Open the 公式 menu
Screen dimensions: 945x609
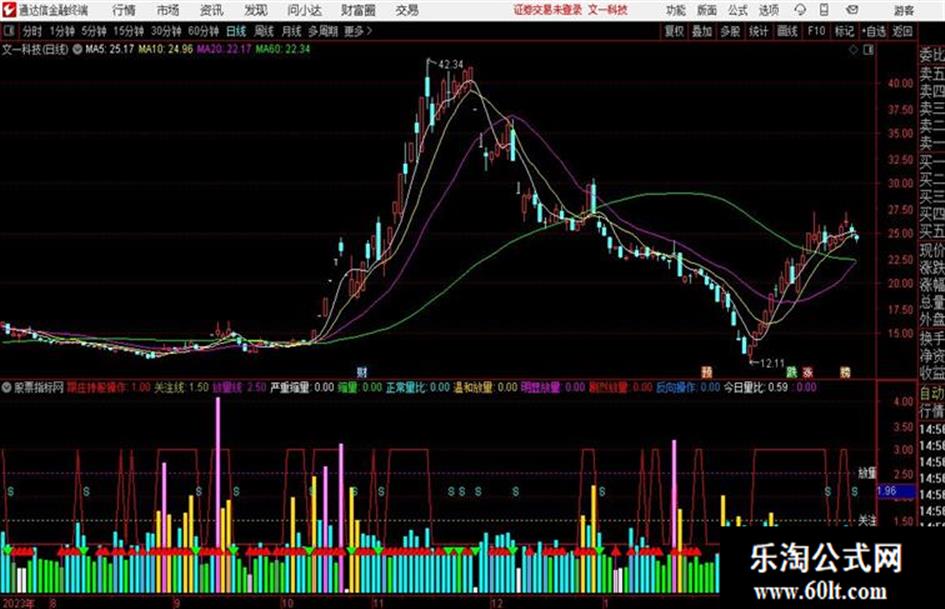click(737, 10)
